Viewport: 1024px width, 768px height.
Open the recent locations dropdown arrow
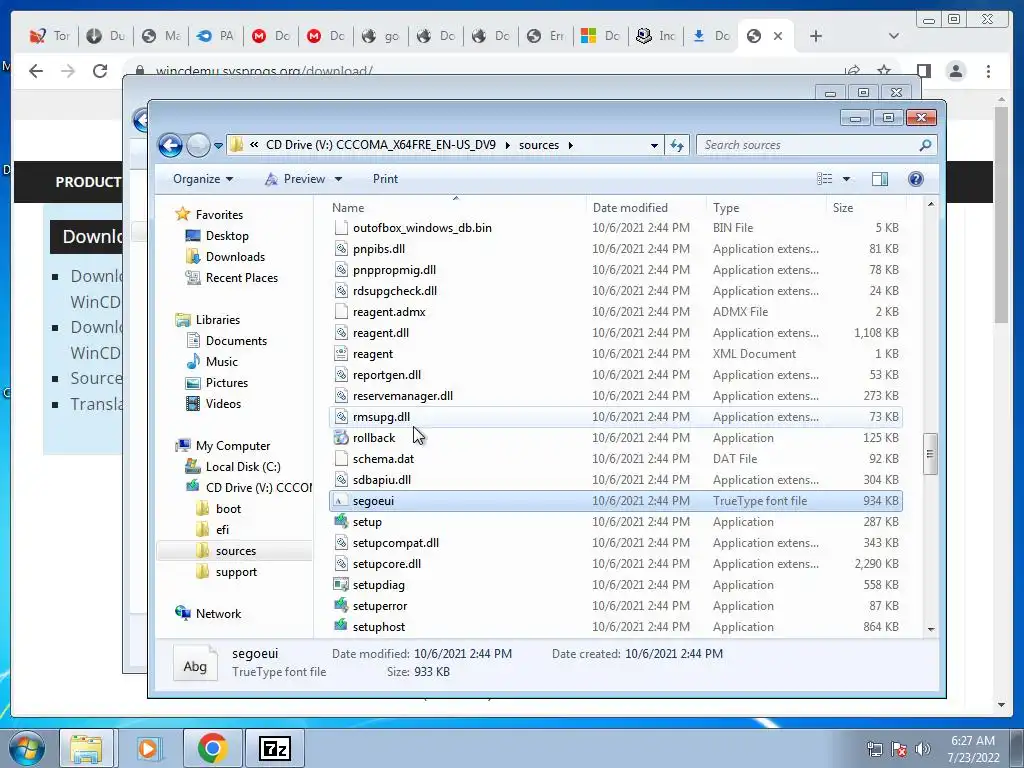(x=218, y=146)
